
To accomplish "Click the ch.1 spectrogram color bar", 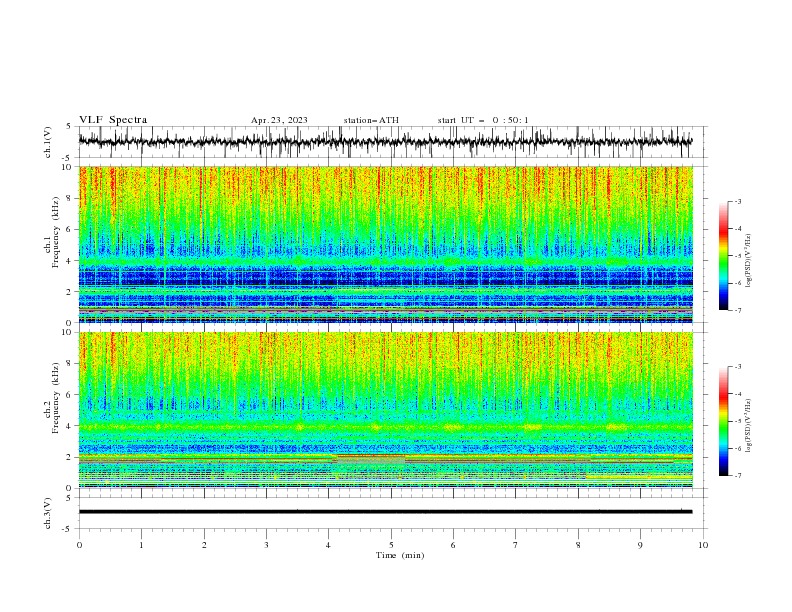I will tap(723, 256).
